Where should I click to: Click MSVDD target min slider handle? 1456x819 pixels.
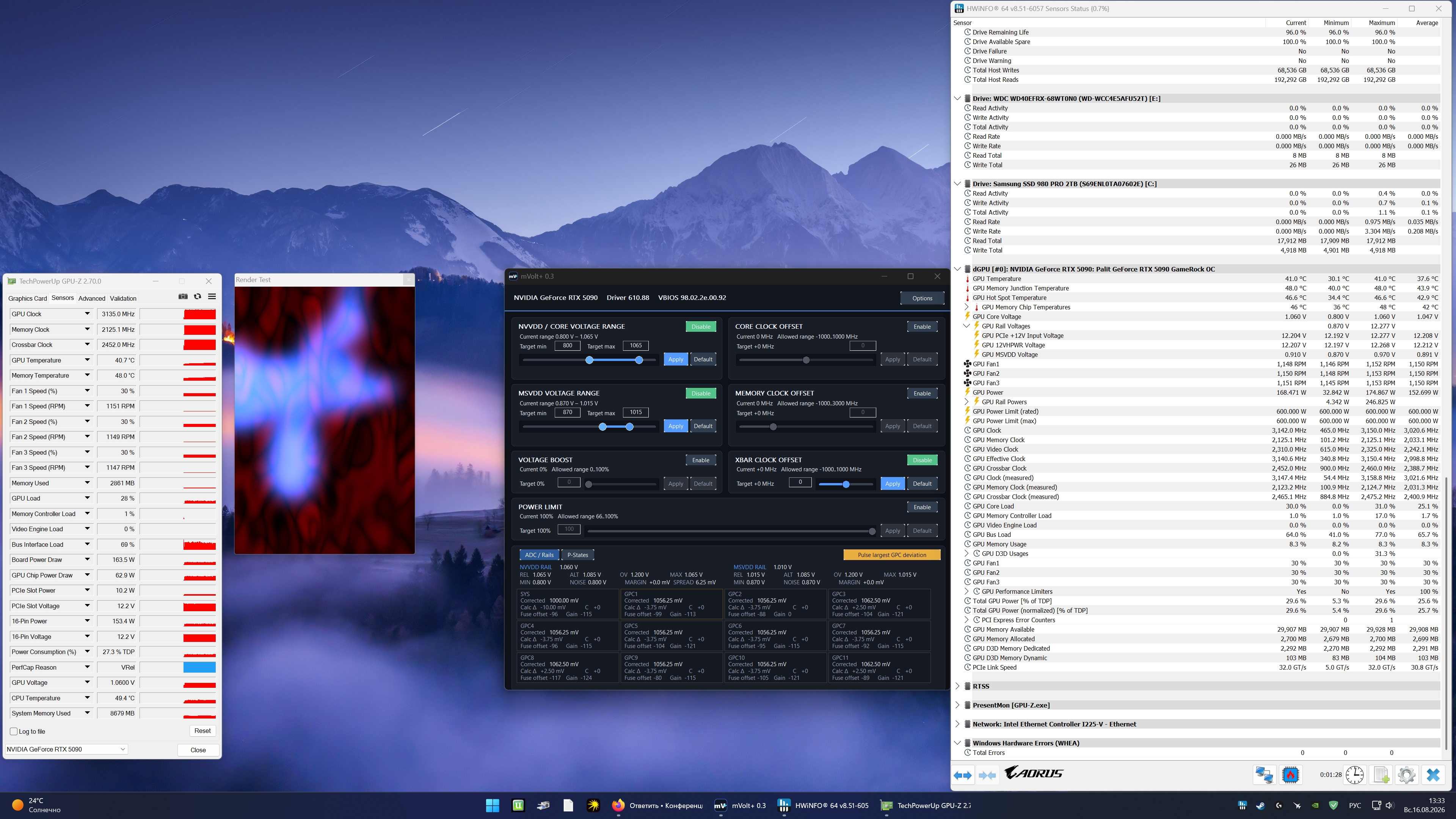click(602, 427)
